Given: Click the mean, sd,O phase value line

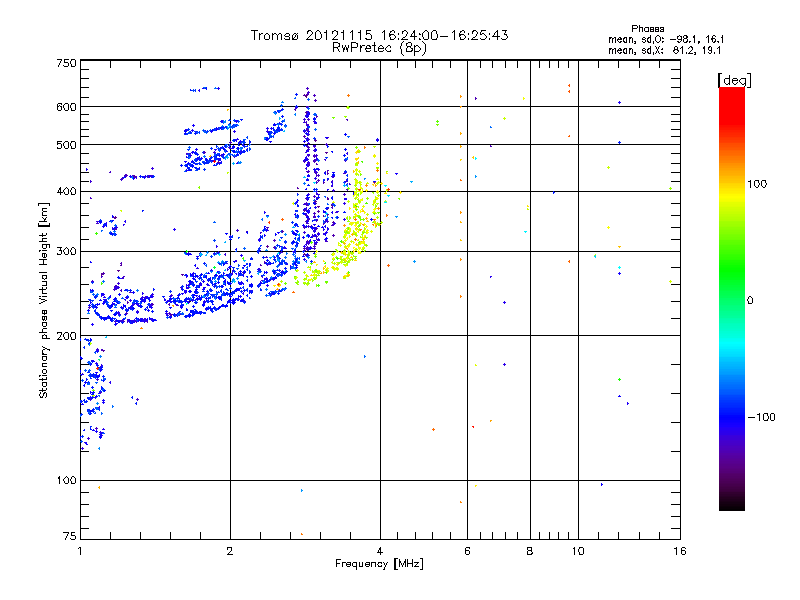Looking at the screenshot, I should [666, 39].
